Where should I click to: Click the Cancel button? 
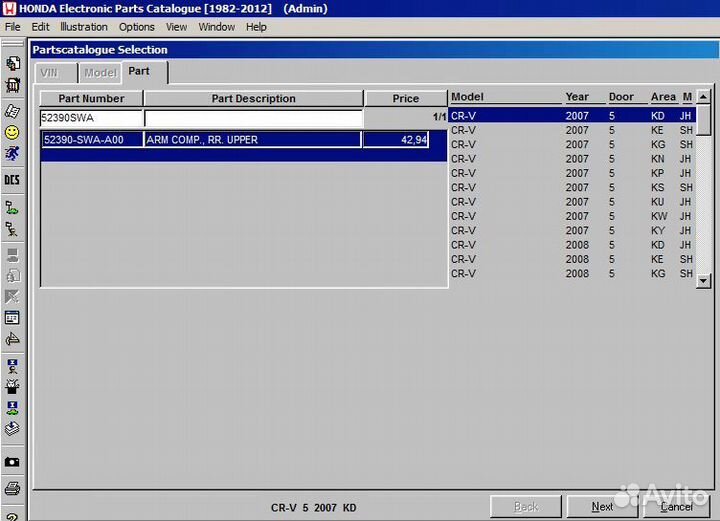675,507
